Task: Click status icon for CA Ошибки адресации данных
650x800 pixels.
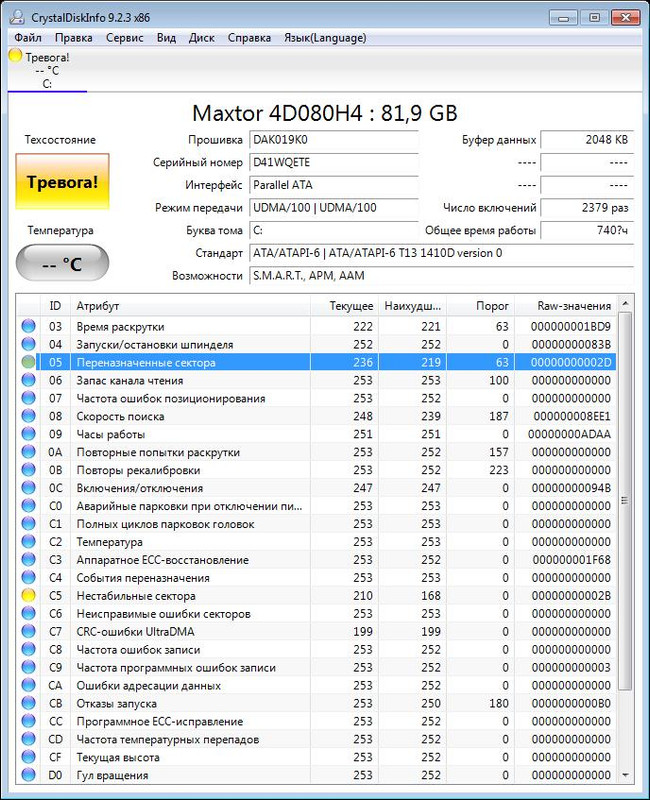Action: [x=29, y=685]
